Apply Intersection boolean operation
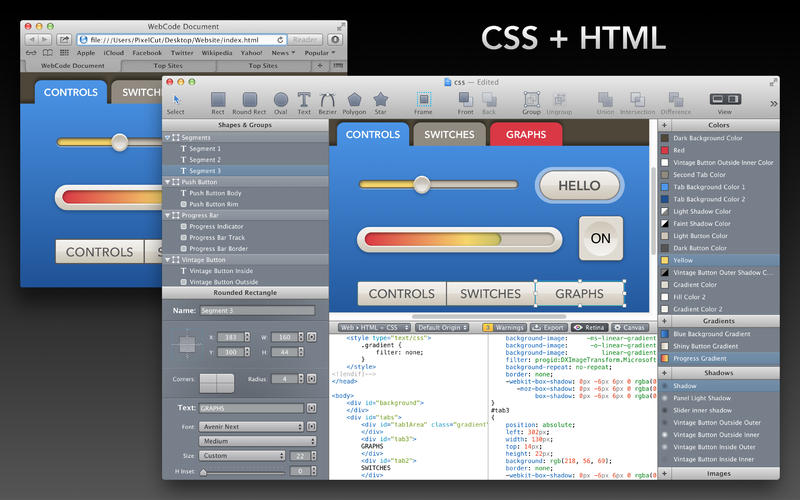Image resolution: width=800 pixels, height=500 pixels. click(638, 104)
